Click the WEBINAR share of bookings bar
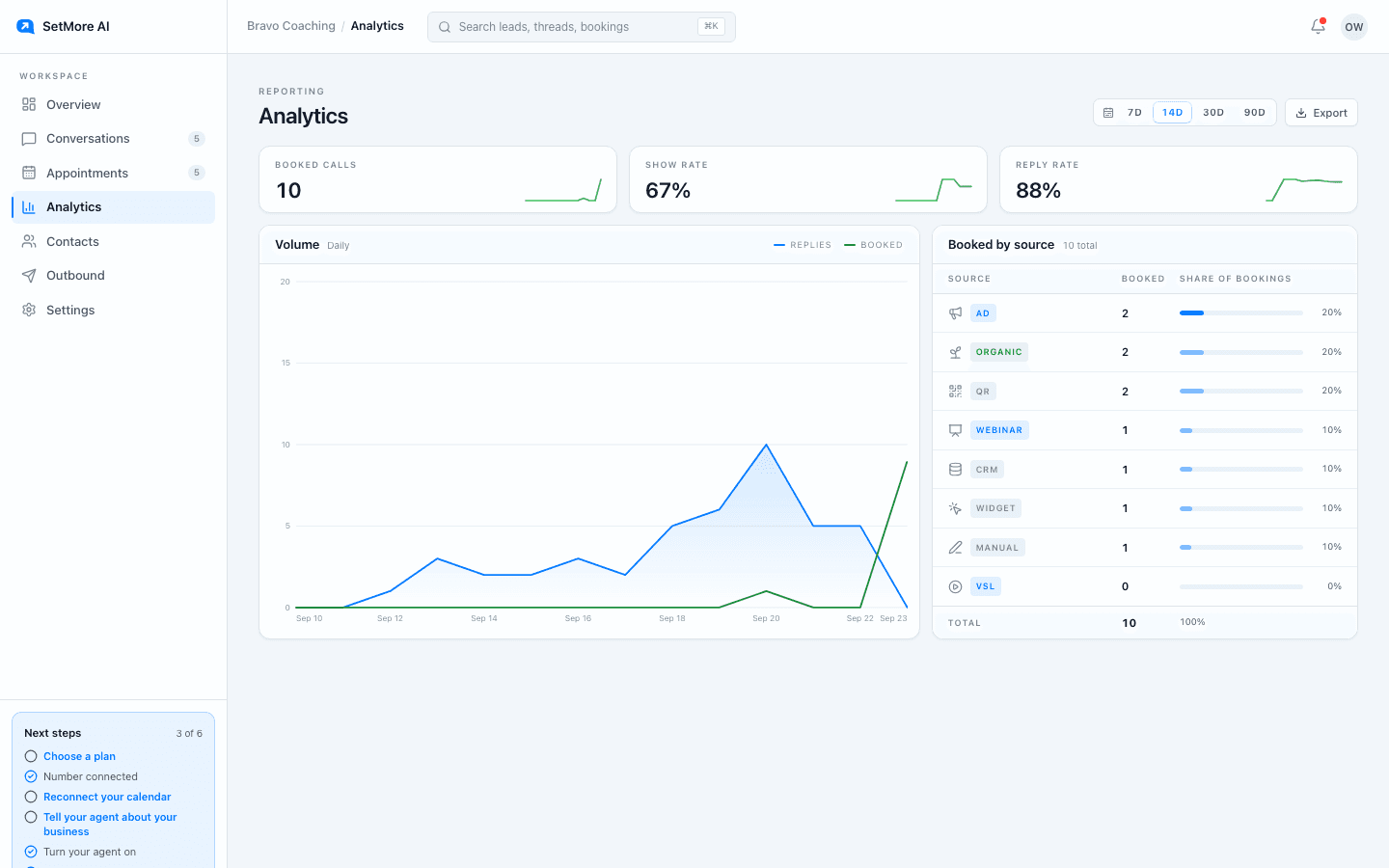Viewport: 1389px width, 868px height. point(1240,430)
